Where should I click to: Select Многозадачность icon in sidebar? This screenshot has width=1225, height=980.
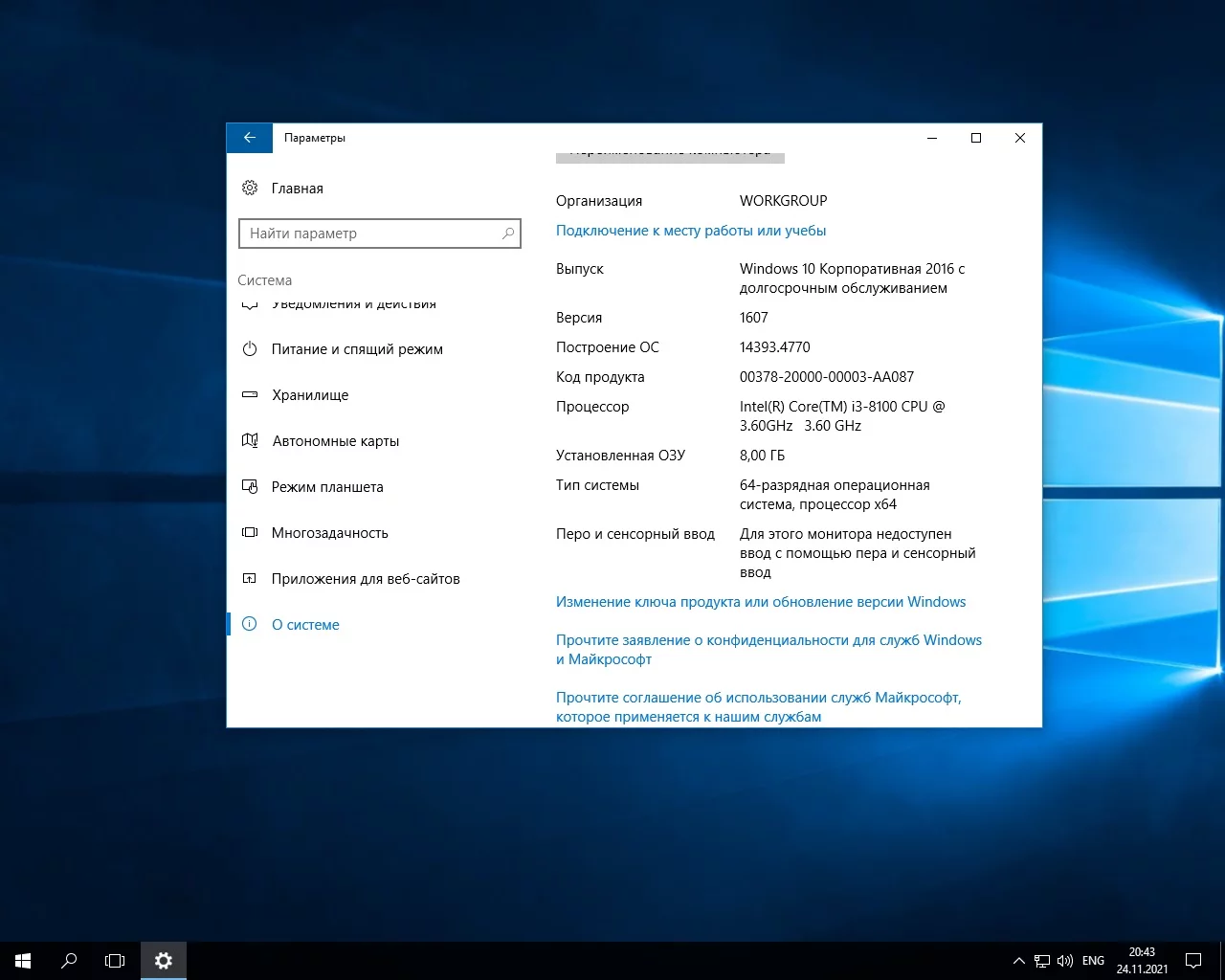tap(250, 533)
